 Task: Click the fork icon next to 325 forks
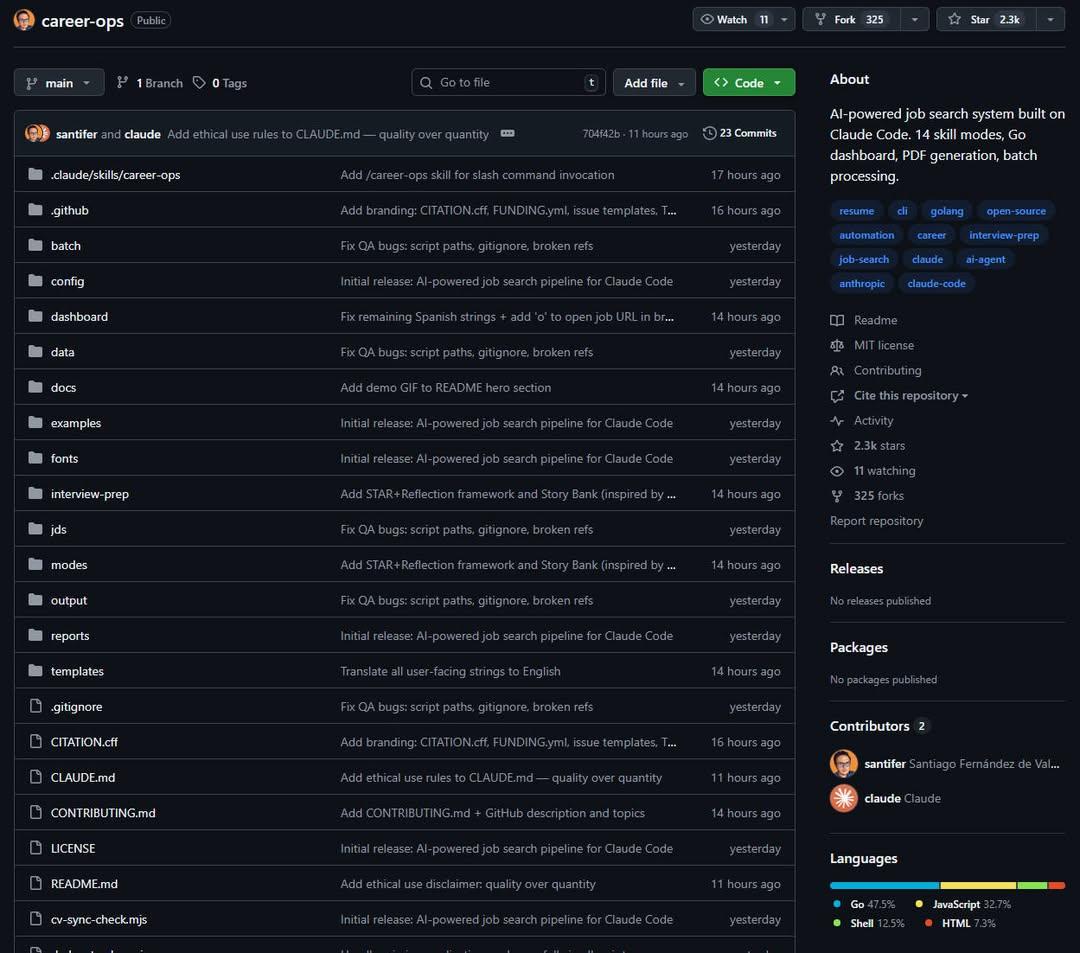click(x=837, y=496)
